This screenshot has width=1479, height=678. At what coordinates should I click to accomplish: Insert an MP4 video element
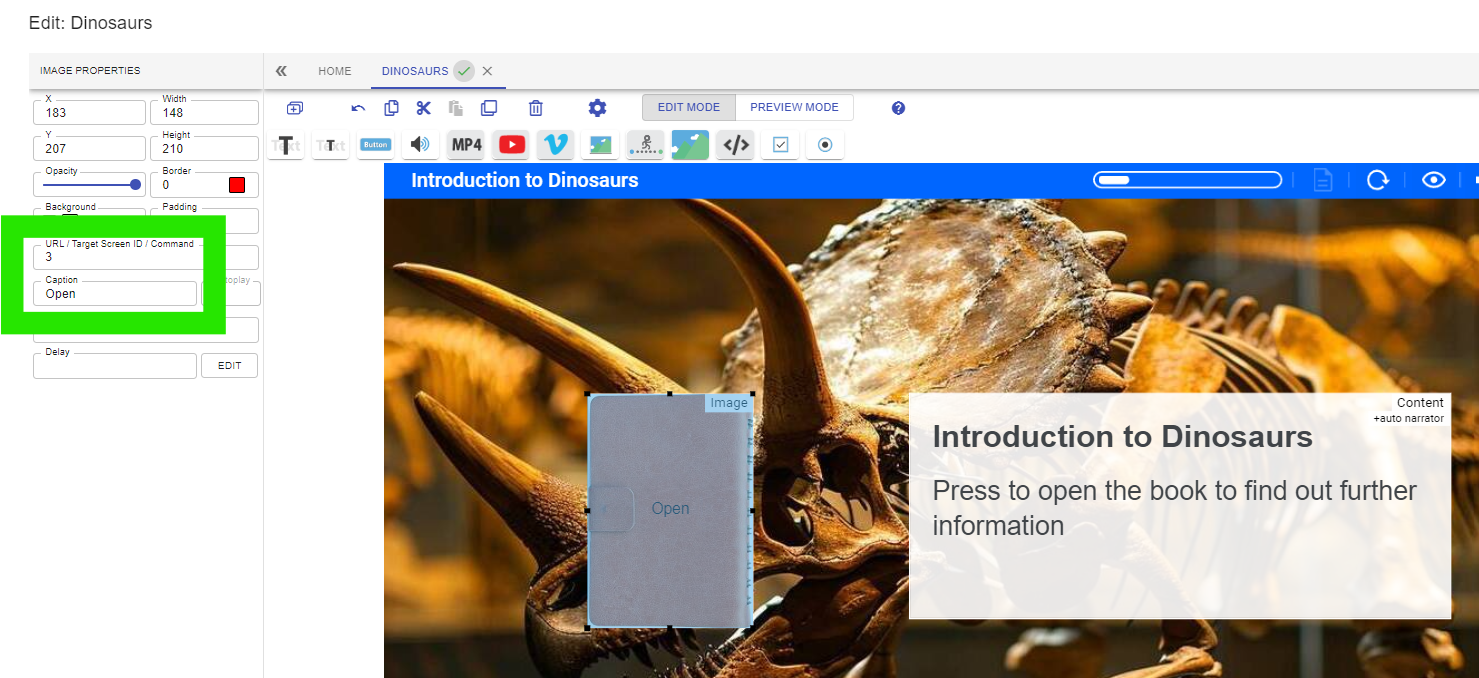coord(466,145)
